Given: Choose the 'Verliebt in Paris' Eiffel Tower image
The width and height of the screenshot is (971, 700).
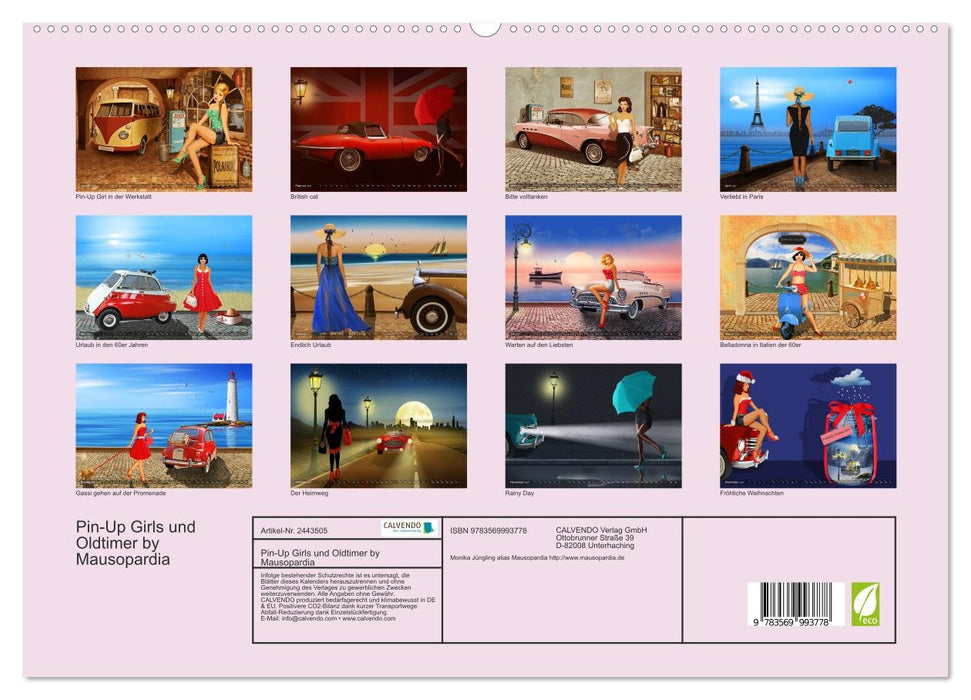Looking at the screenshot, I should click(808, 129).
